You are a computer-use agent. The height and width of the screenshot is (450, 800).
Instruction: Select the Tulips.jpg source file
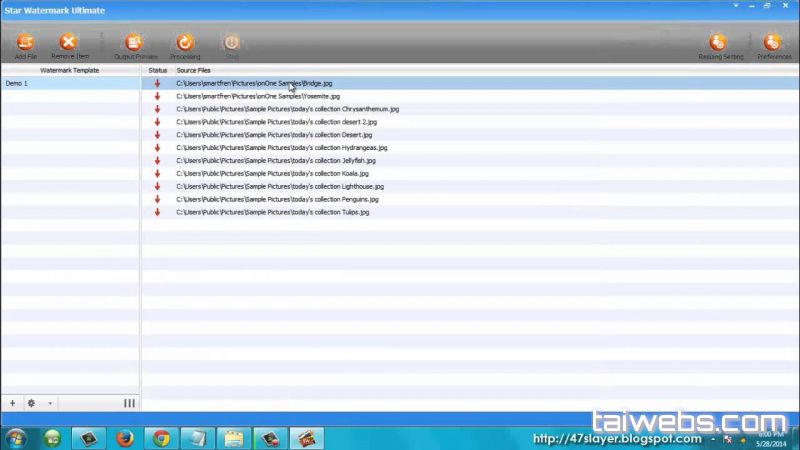272,212
